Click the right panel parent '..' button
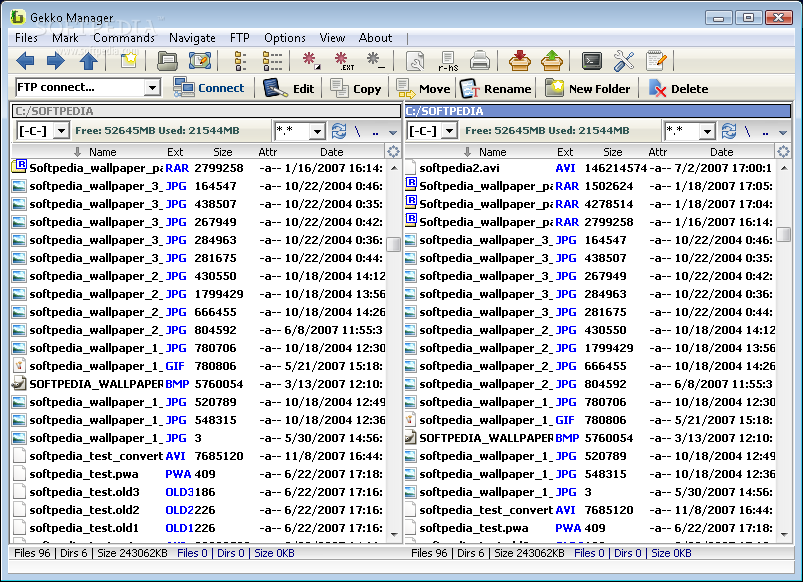The image size is (803, 582). click(x=765, y=133)
